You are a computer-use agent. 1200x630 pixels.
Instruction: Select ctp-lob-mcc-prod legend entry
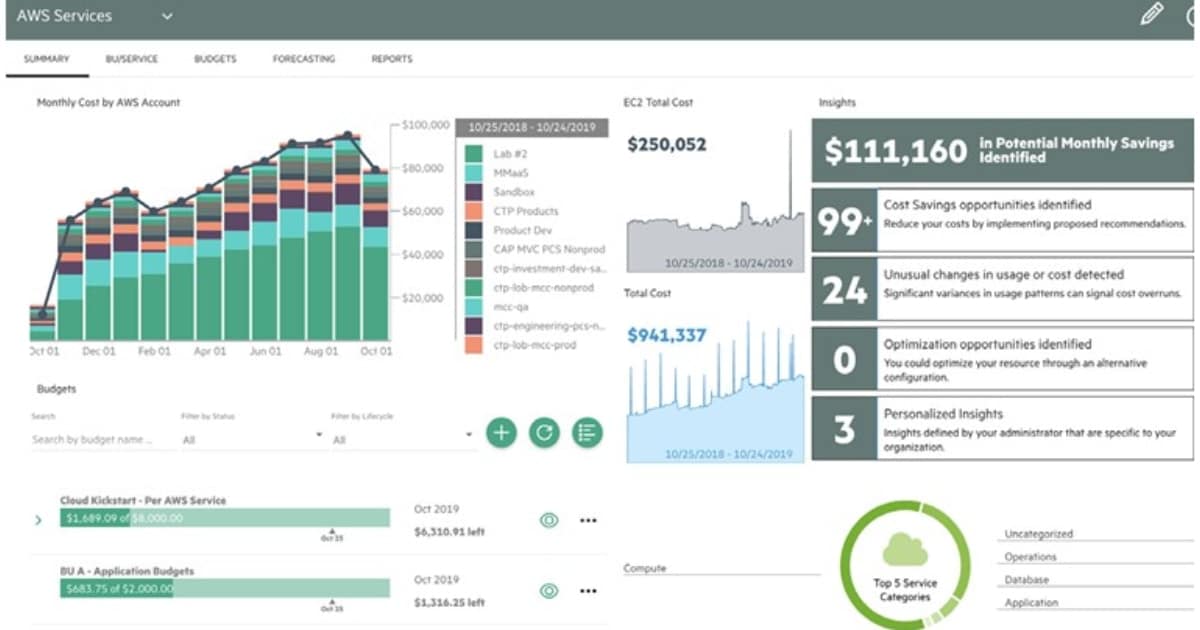click(536, 345)
